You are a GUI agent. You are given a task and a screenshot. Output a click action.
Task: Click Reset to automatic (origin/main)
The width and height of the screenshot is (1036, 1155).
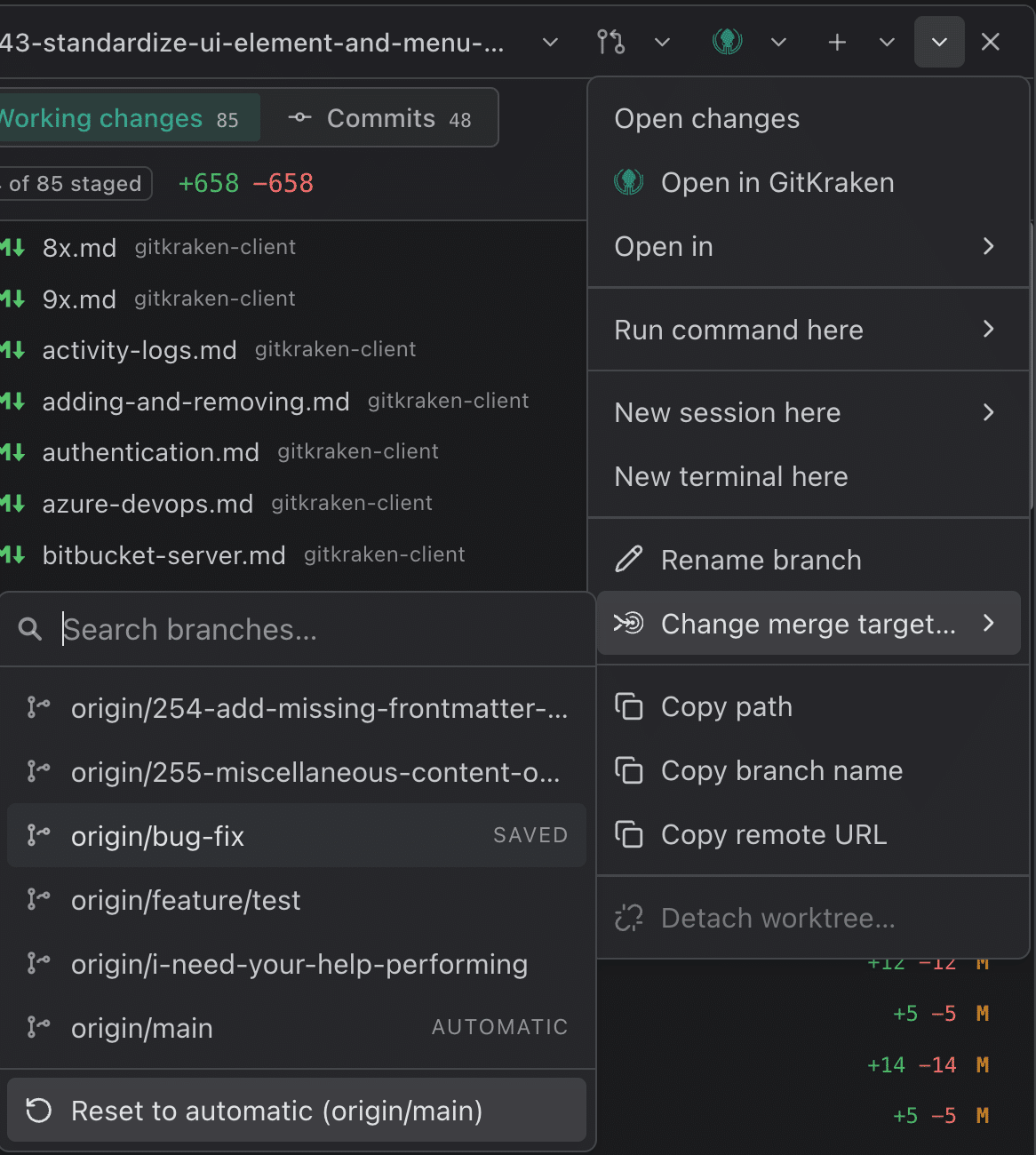pos(297,1111)
